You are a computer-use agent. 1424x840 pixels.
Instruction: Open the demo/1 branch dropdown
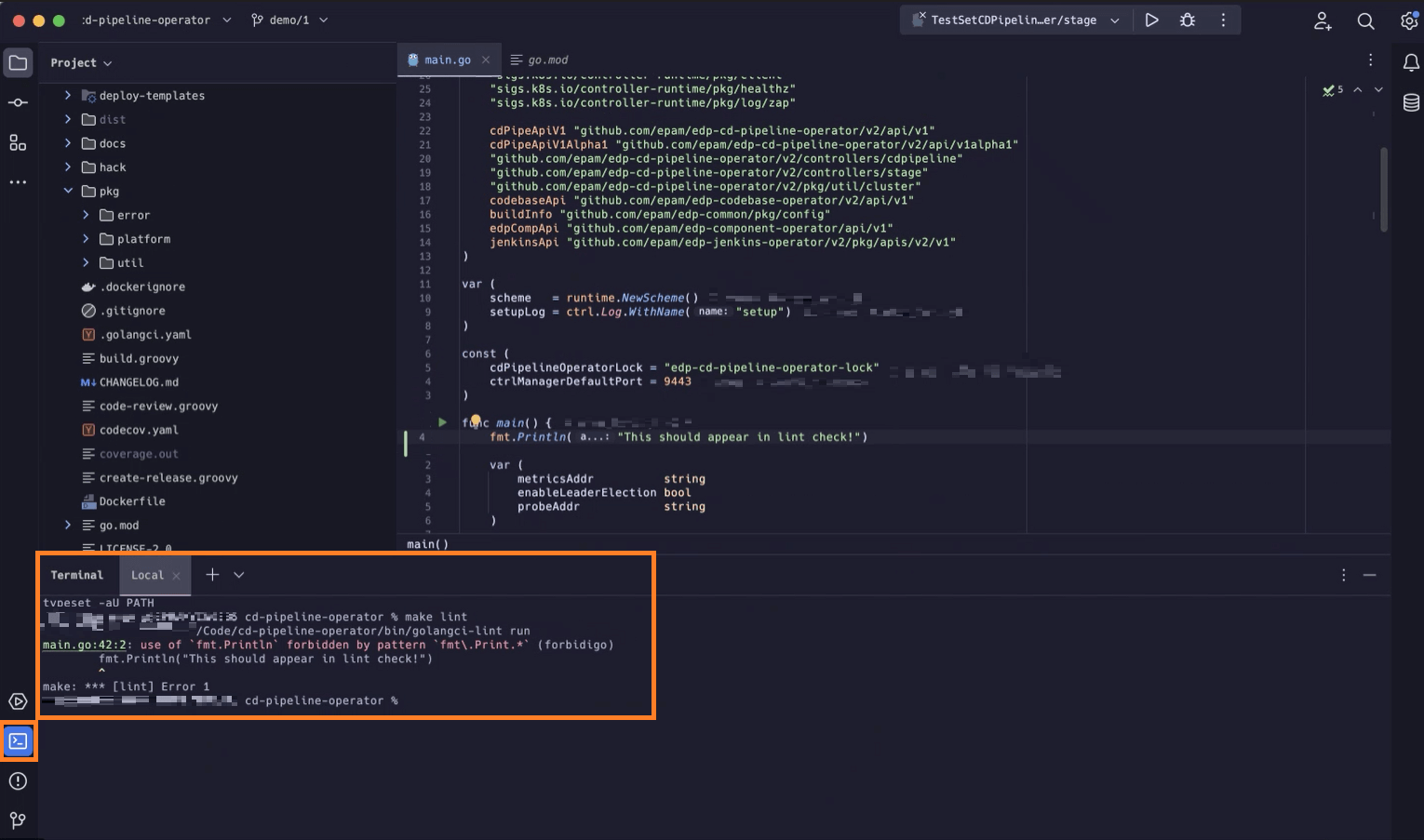pos(289,19)
